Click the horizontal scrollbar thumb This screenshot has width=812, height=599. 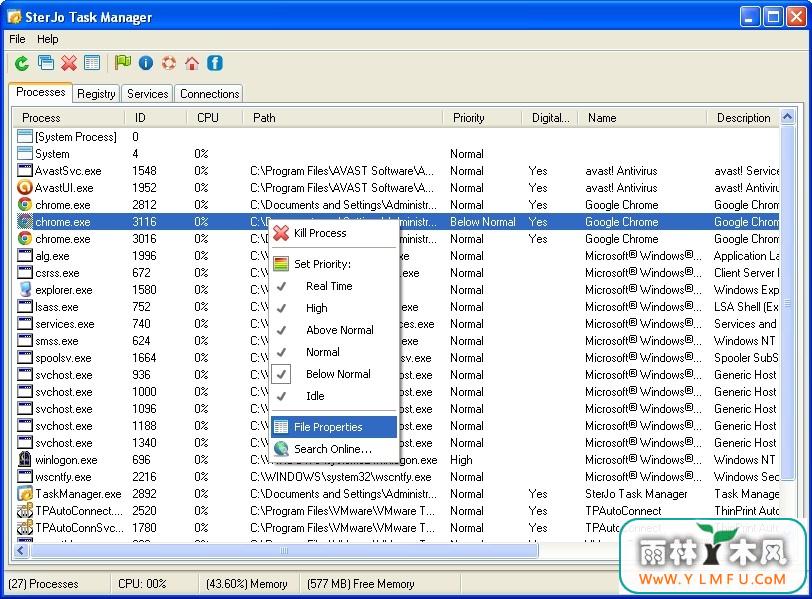[284, 550]
